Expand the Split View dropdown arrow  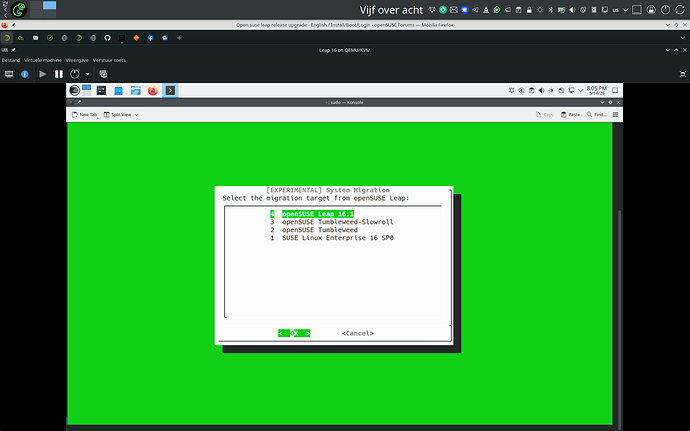[x=136, y=114]
